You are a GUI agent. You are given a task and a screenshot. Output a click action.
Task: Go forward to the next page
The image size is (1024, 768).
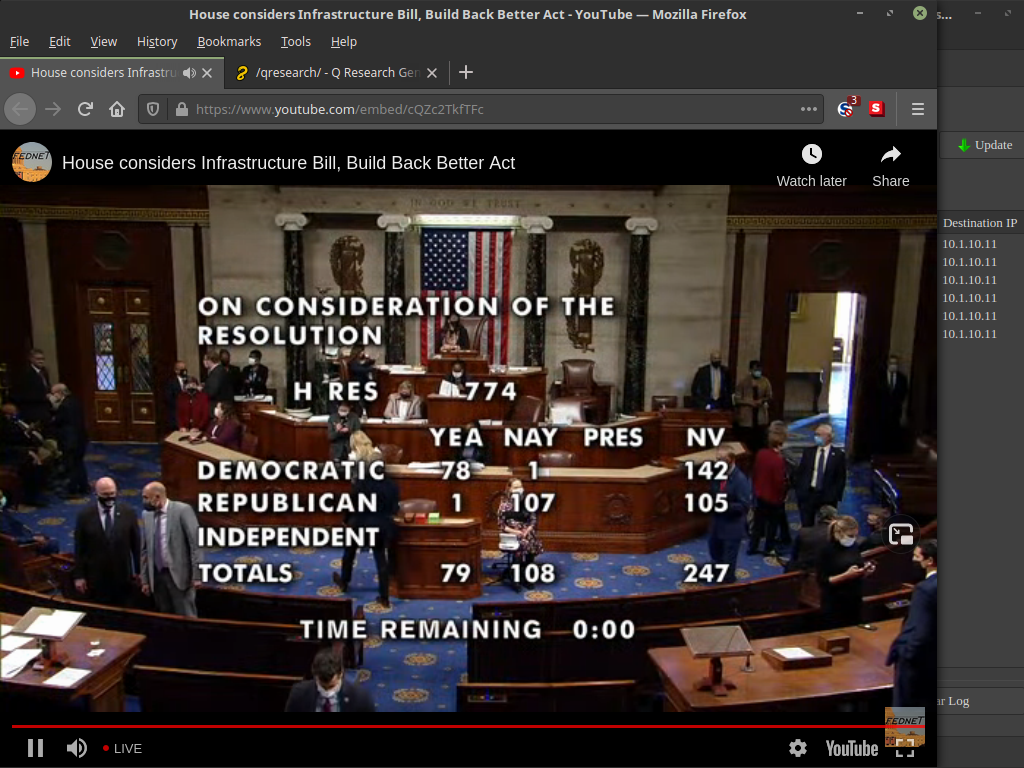[x=53, y=110]
